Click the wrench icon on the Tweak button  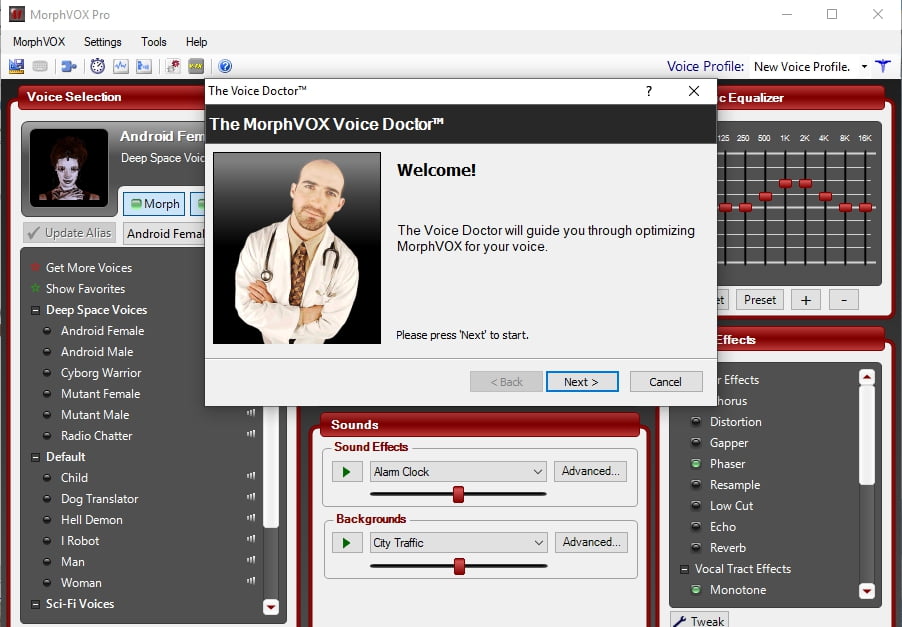[x=680, y=621]
